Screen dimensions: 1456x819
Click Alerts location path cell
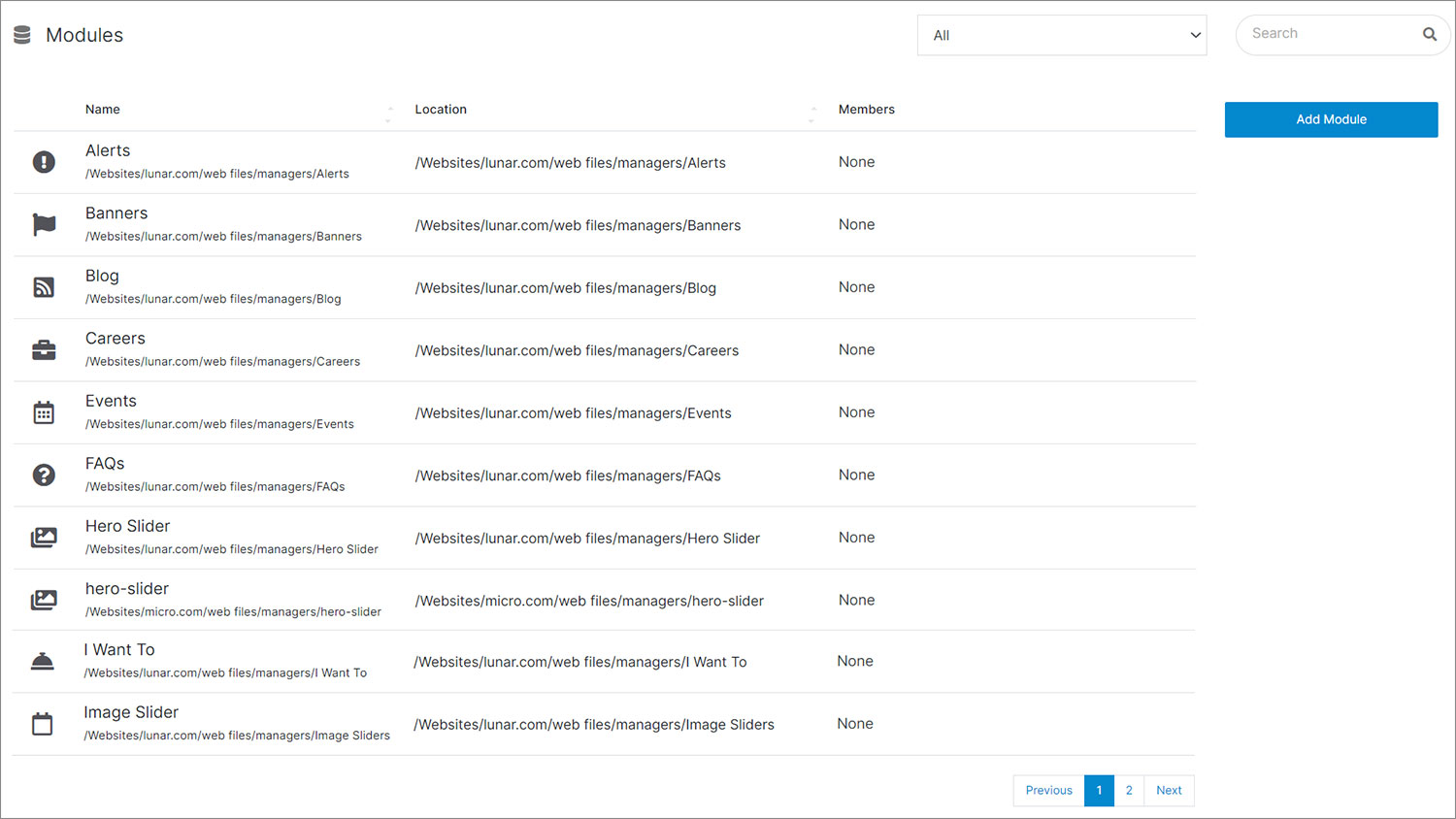pos(571,163)
